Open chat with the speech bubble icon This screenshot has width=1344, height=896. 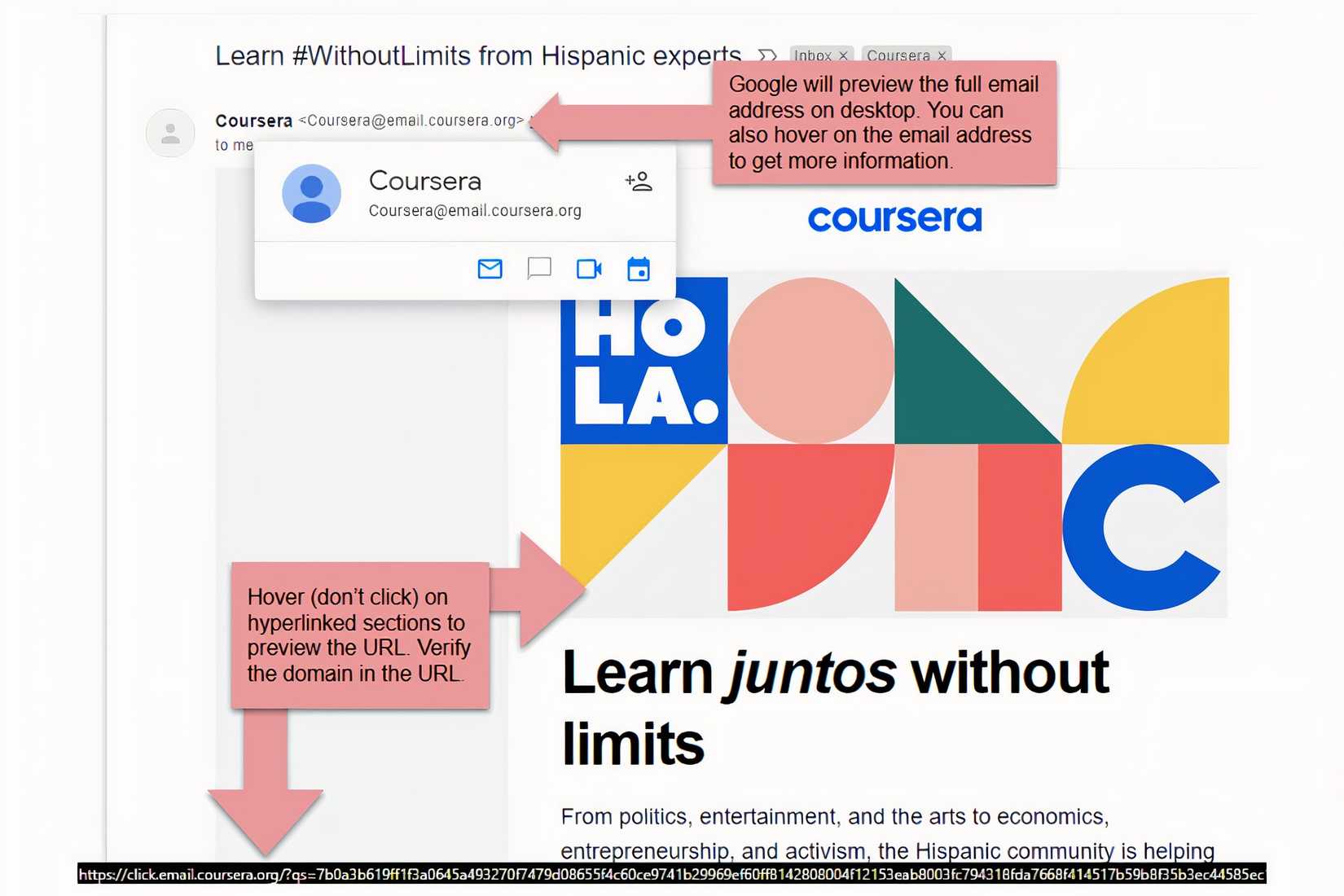click(539, 268)
